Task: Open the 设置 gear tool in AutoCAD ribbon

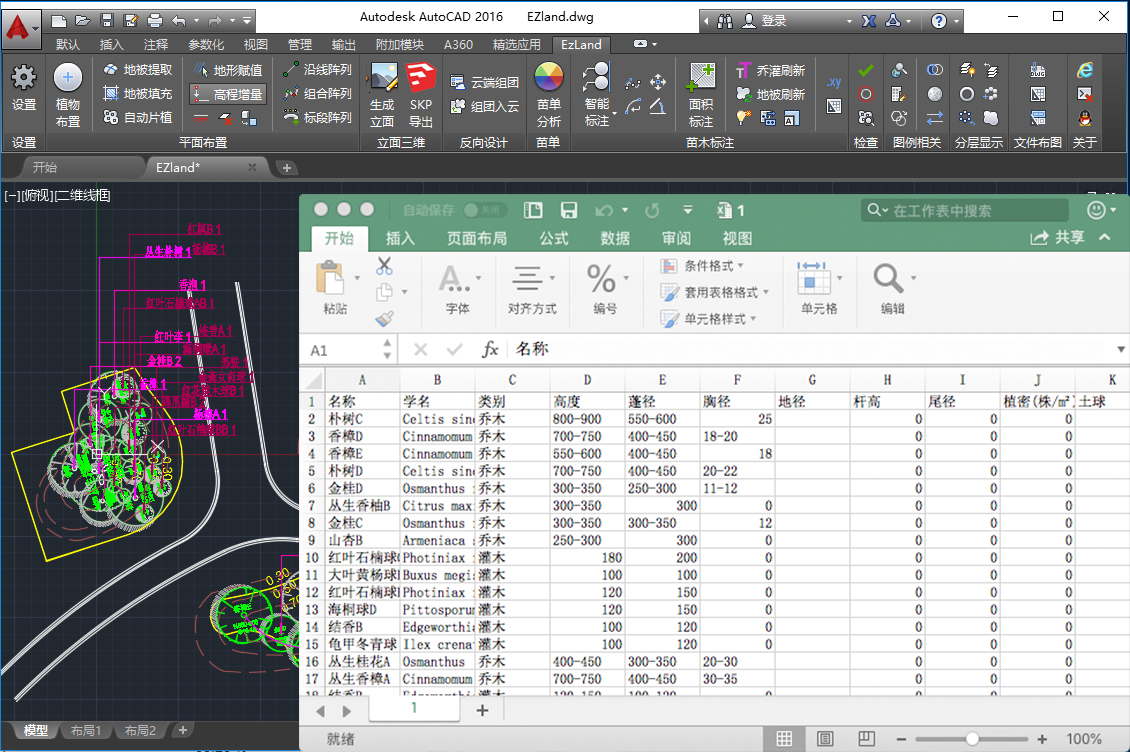Action: 24,87
